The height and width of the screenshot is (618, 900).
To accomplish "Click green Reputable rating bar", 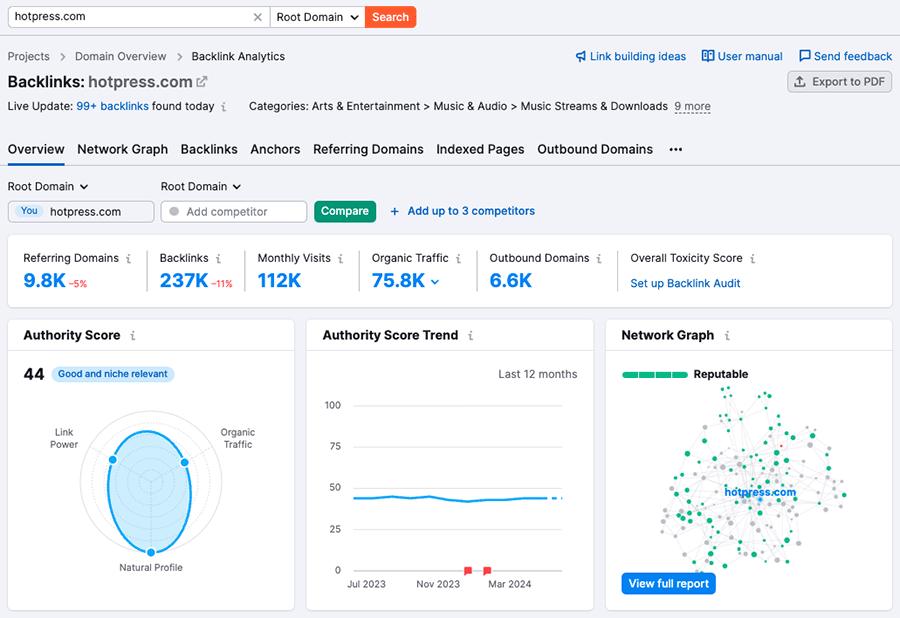I will pyautogui.click(x=655, y=375).
